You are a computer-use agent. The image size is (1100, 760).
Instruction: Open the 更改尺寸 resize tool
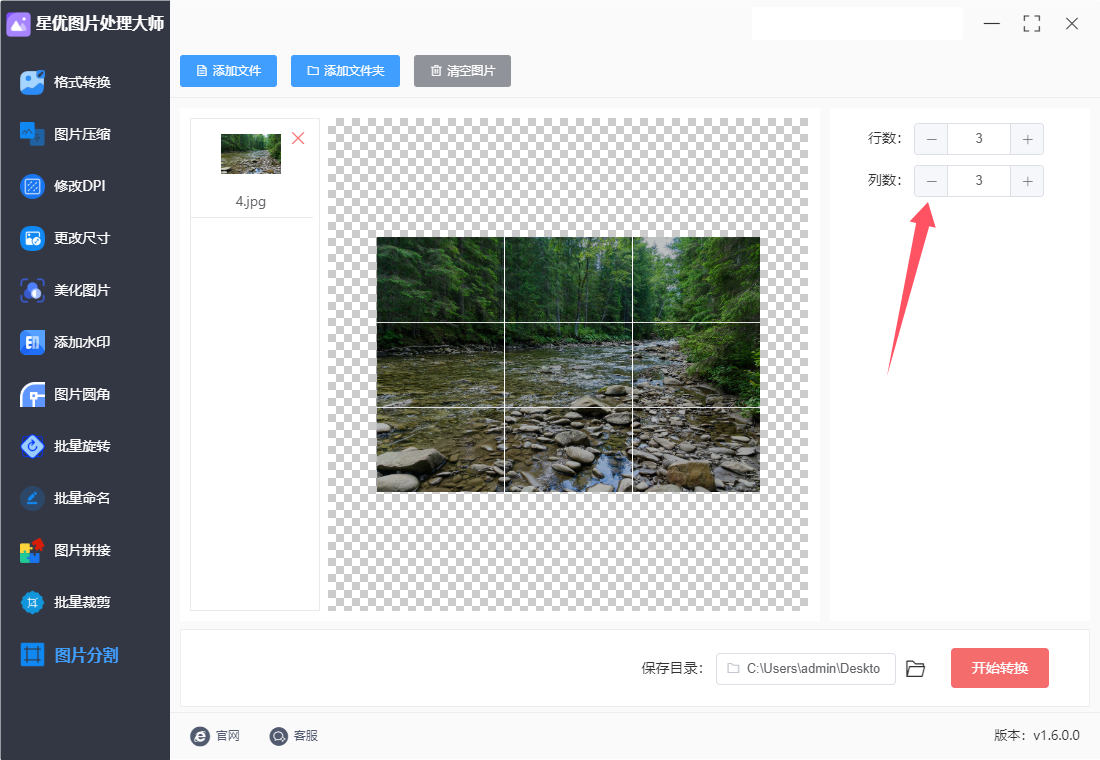pyautogui.click(x=65, y=238)
